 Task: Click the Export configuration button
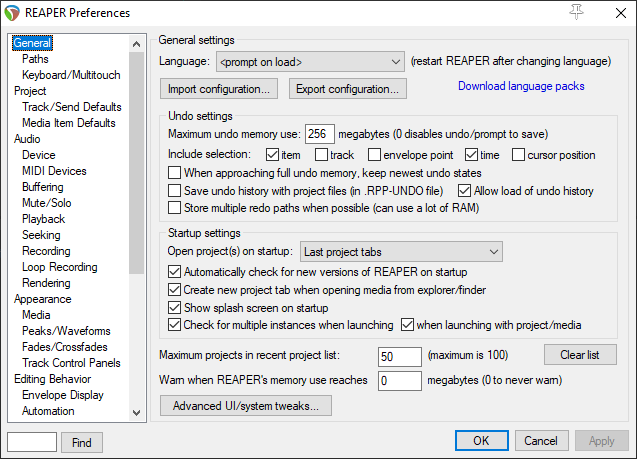point(348,89)
